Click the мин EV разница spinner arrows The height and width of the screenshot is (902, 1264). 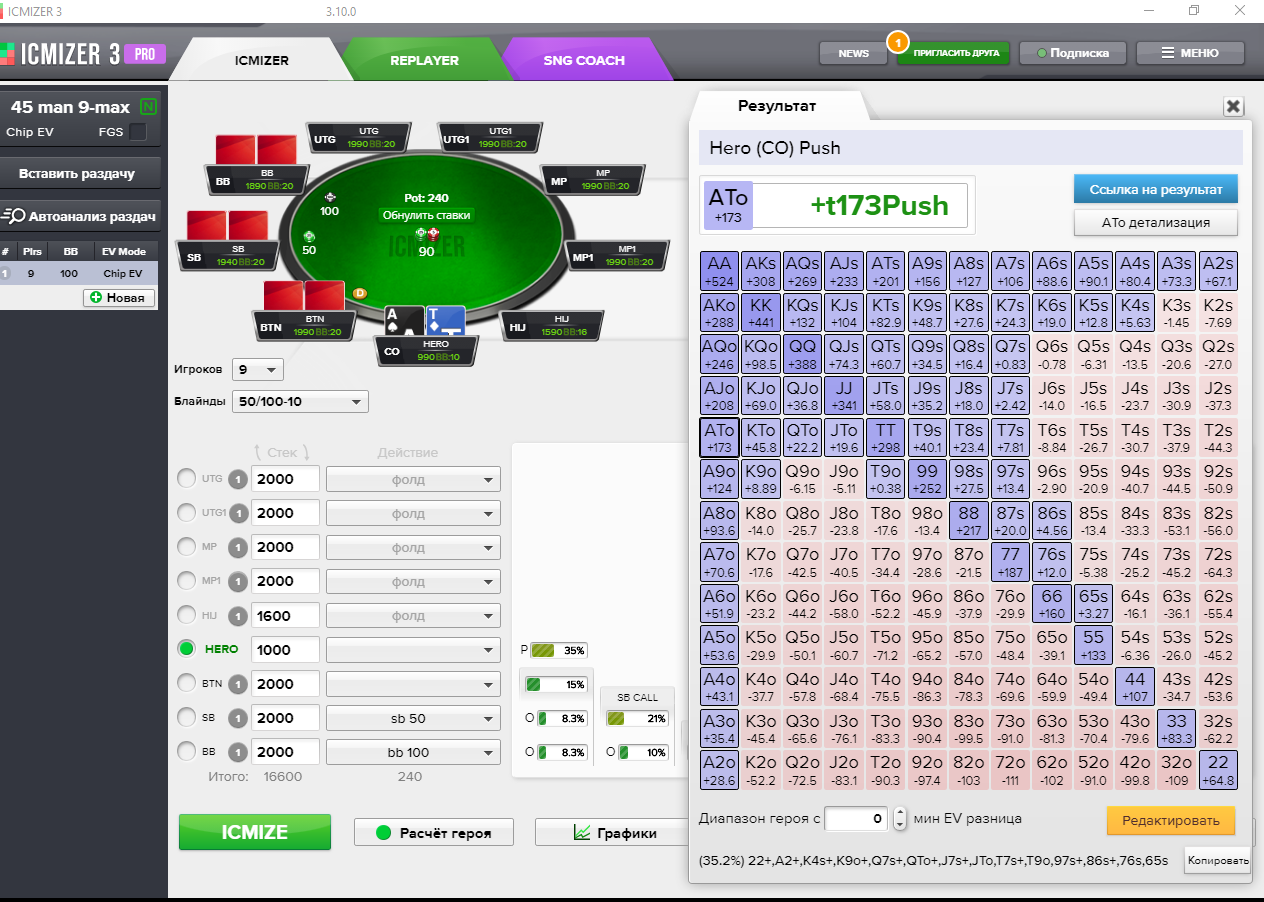coord(900,819)
